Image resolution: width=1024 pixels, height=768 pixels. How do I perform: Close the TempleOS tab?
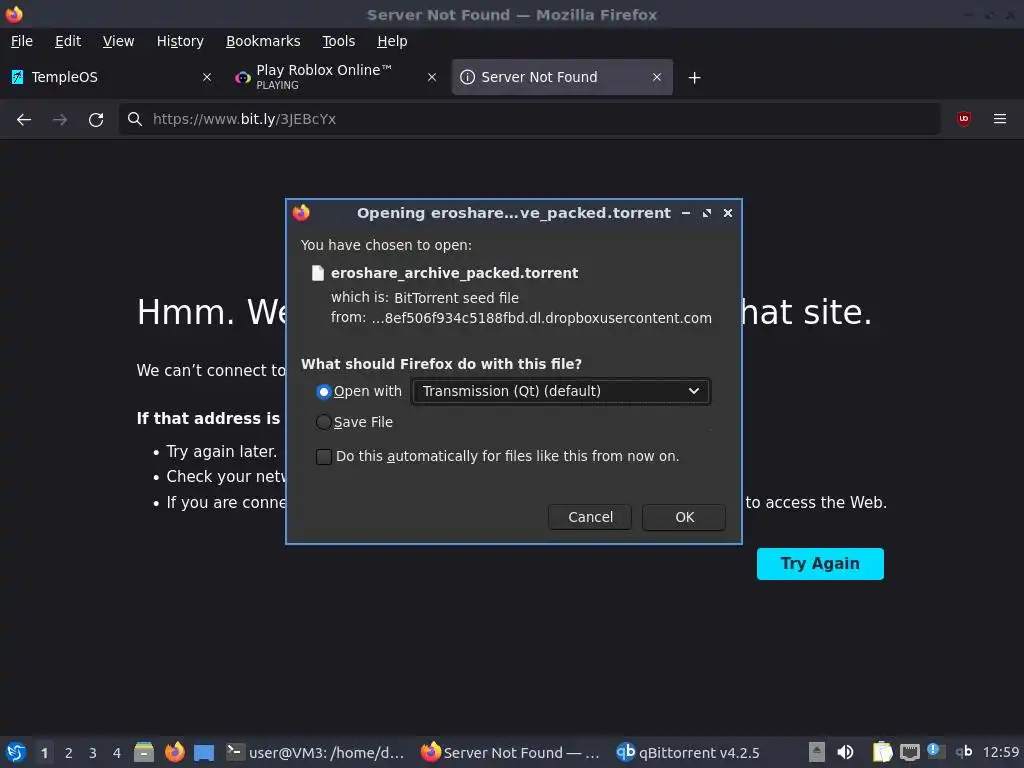point(206,77)
